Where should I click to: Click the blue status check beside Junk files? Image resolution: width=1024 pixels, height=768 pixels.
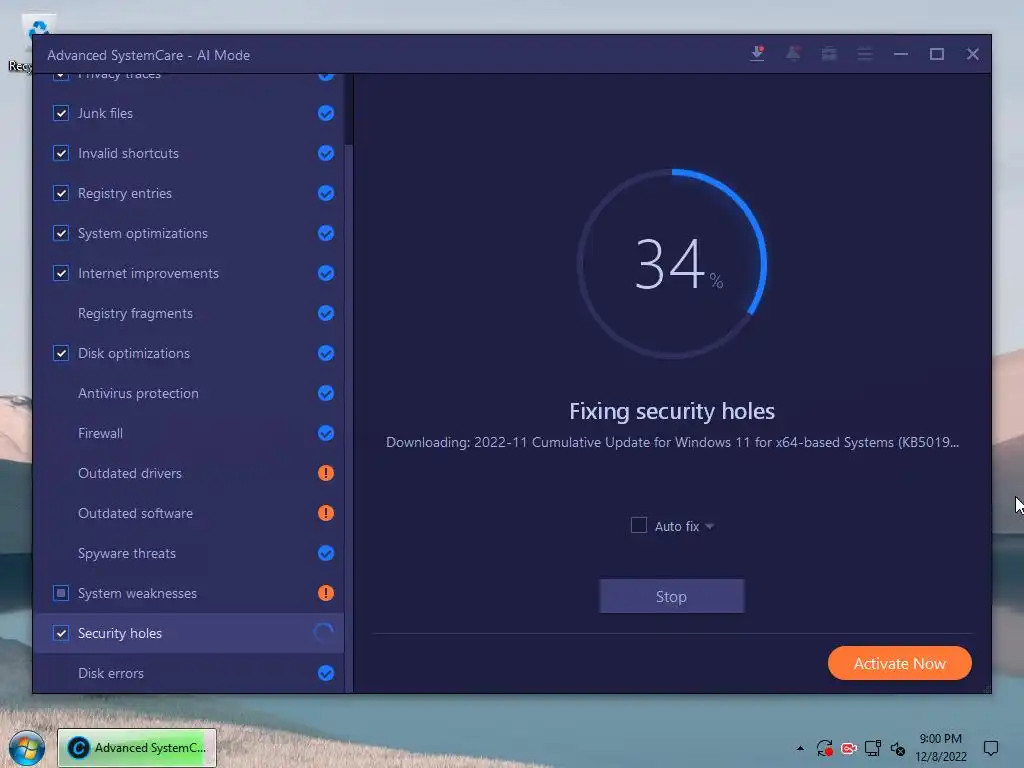tap(326, 113)
